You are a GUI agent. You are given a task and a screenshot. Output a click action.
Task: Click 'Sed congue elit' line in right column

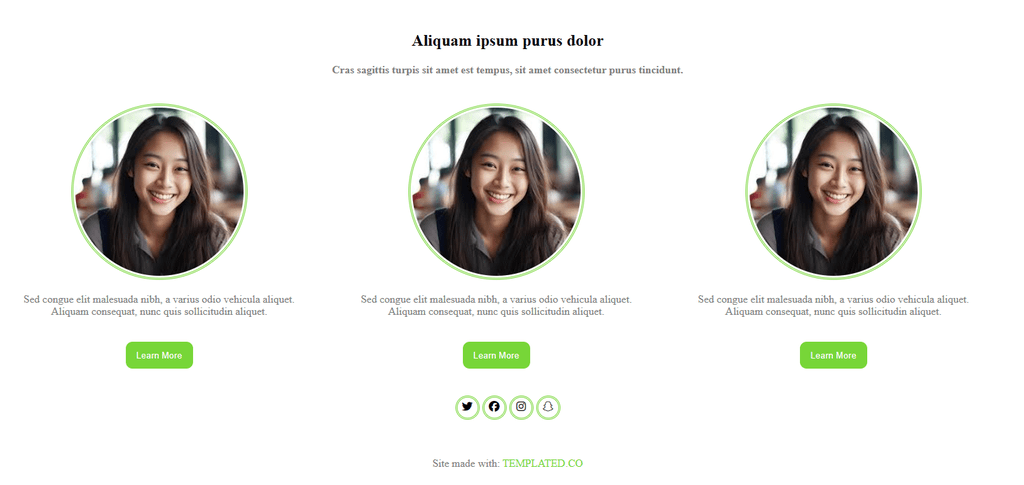point(833,300)
